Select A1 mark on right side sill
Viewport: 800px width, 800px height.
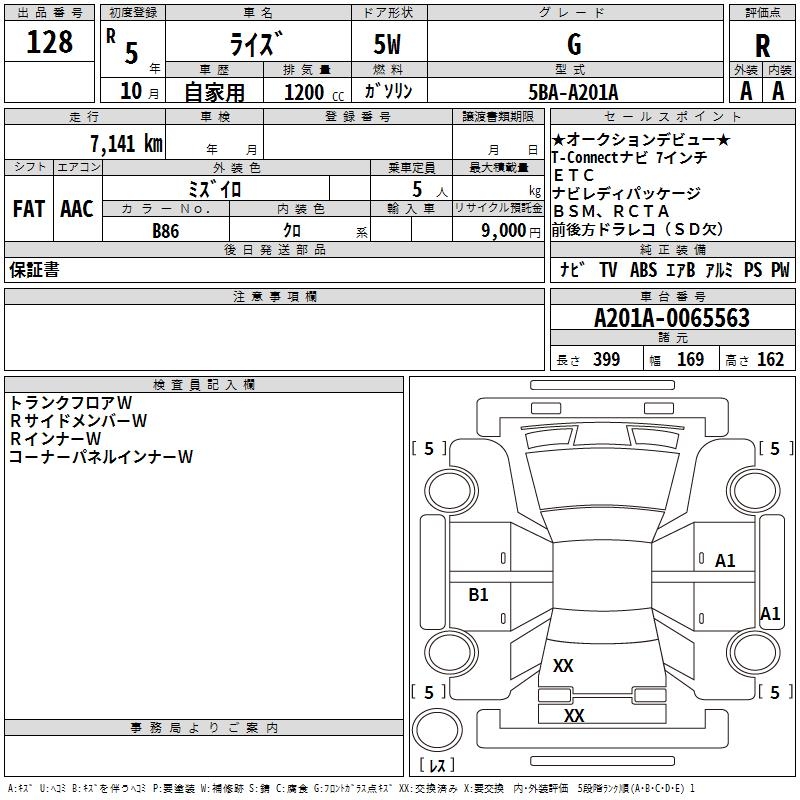point(770,613)
